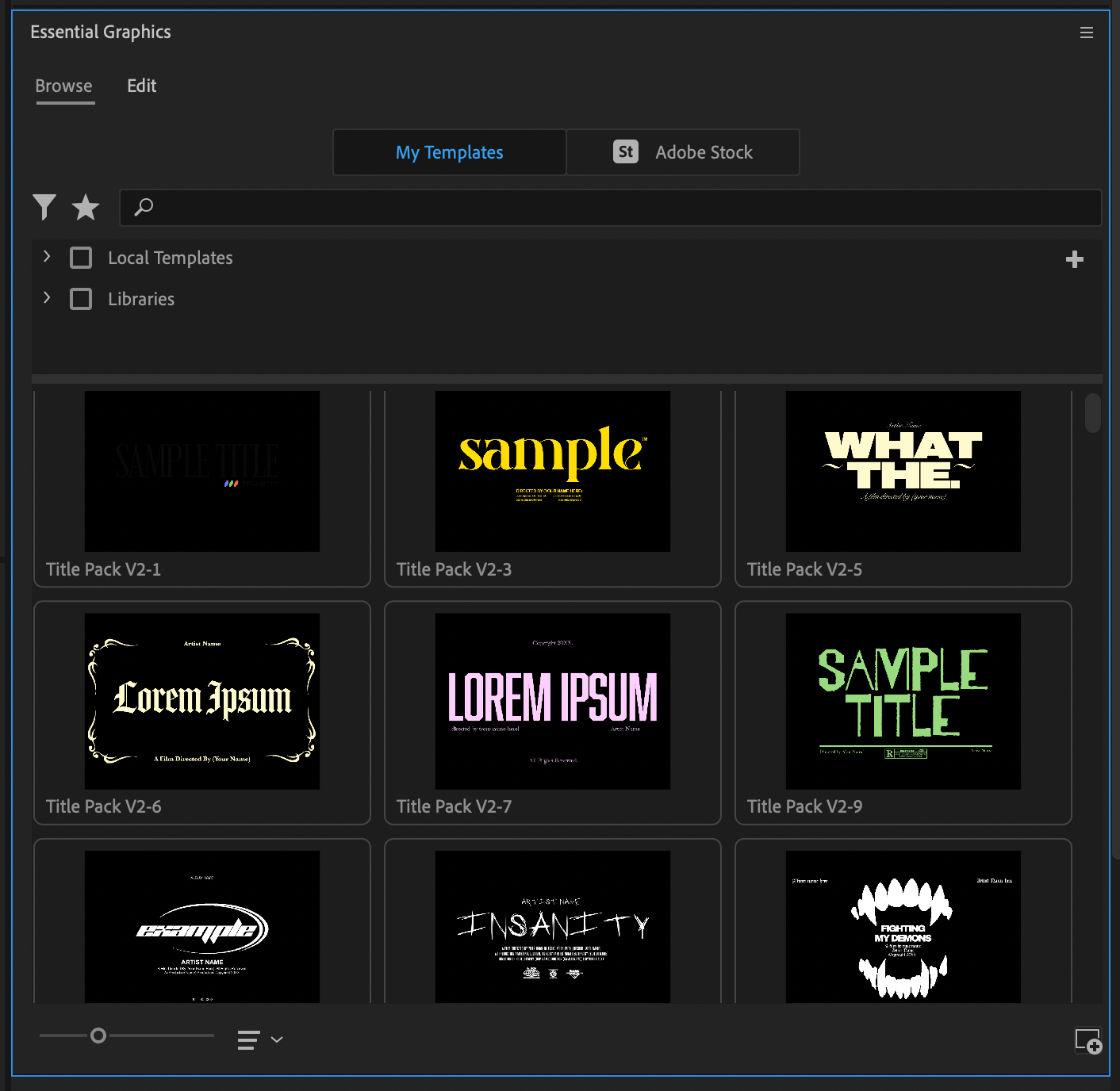This screenshot has width=1120, height=1091.
Task: Expand the Local Templates tree
Action: [47, 257]
